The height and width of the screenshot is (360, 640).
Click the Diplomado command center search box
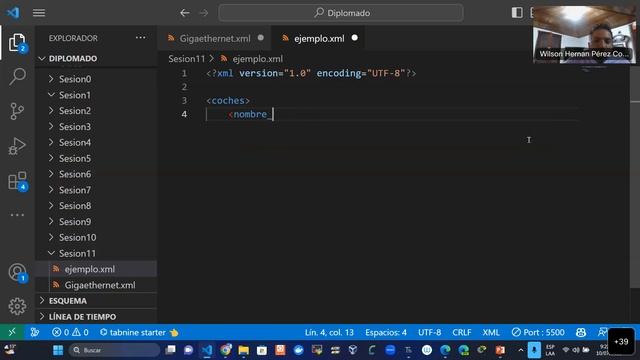341,13
